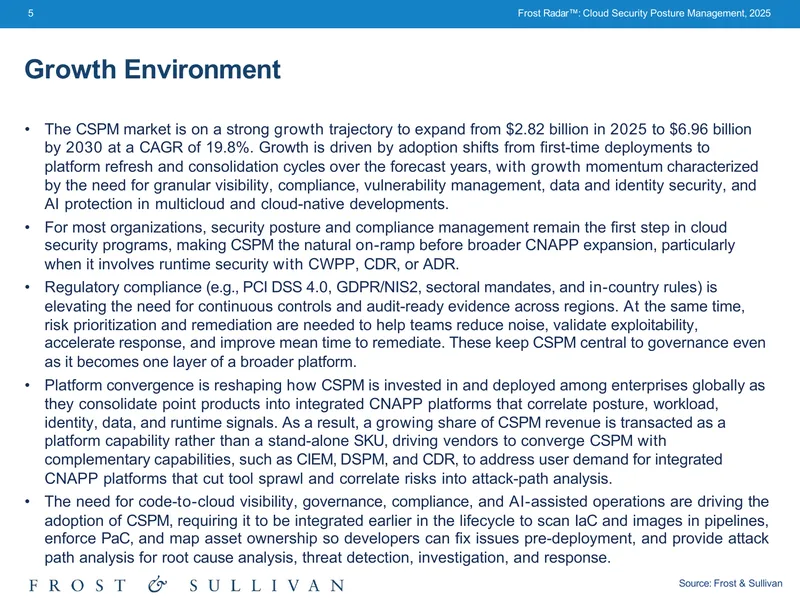The height and width of the screenshot is (600, 800).
Task: Click the page number 5 in header
Action: tap(31, 13)
